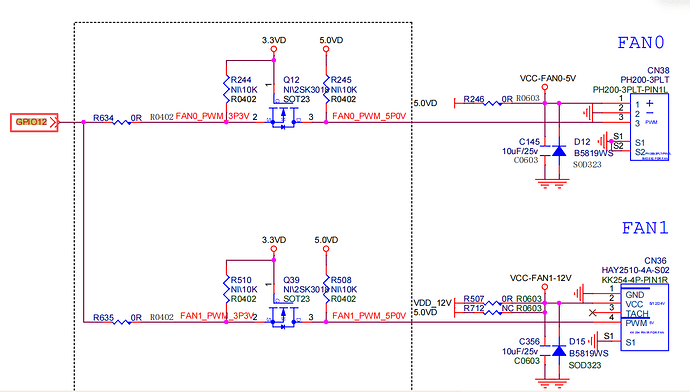Click the C145 capacitor symbol
Image resolution: width=690 pixels, height=392 pixels.
click(x=545, y=150)
